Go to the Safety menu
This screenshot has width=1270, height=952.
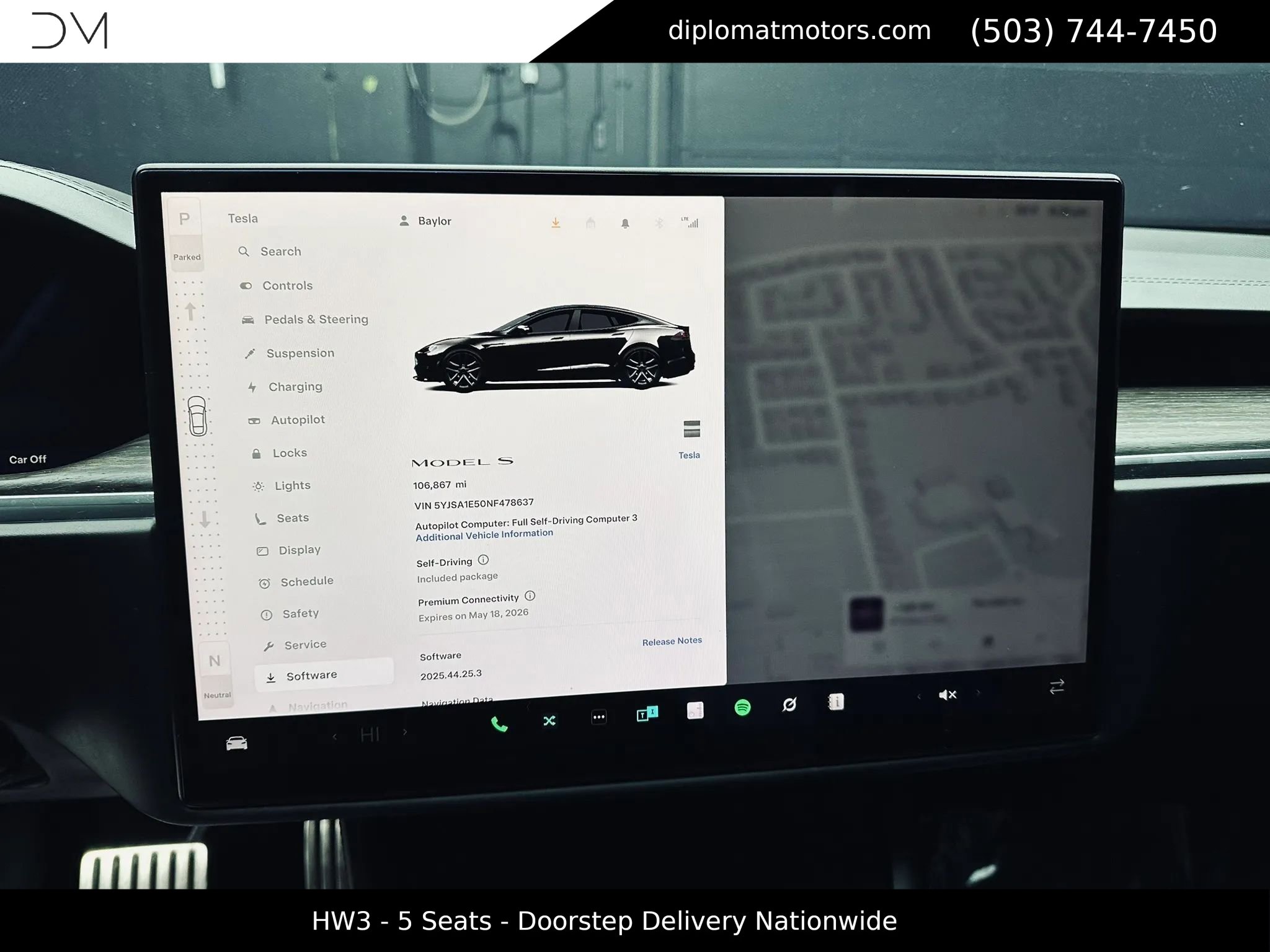[x=290, y=614]
